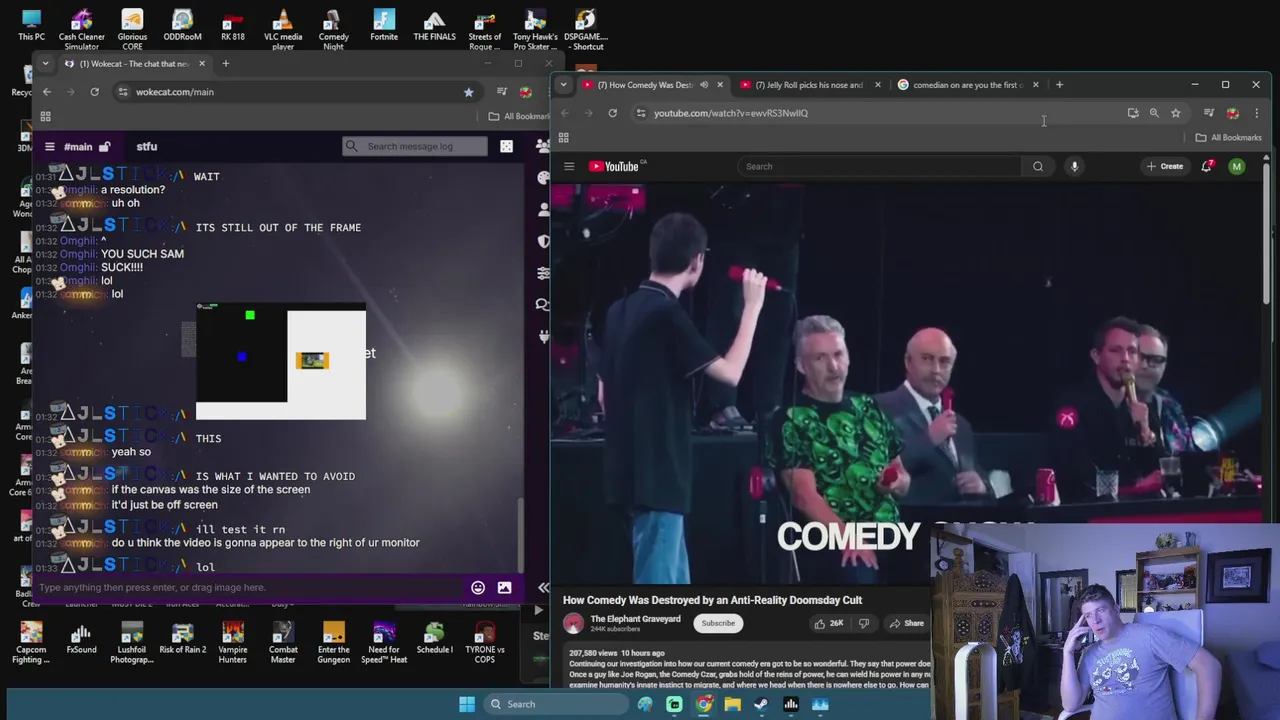This screenshot has height=720, width=1280.
Task: Open Steam from the taskbar
Action: point(761,704)
